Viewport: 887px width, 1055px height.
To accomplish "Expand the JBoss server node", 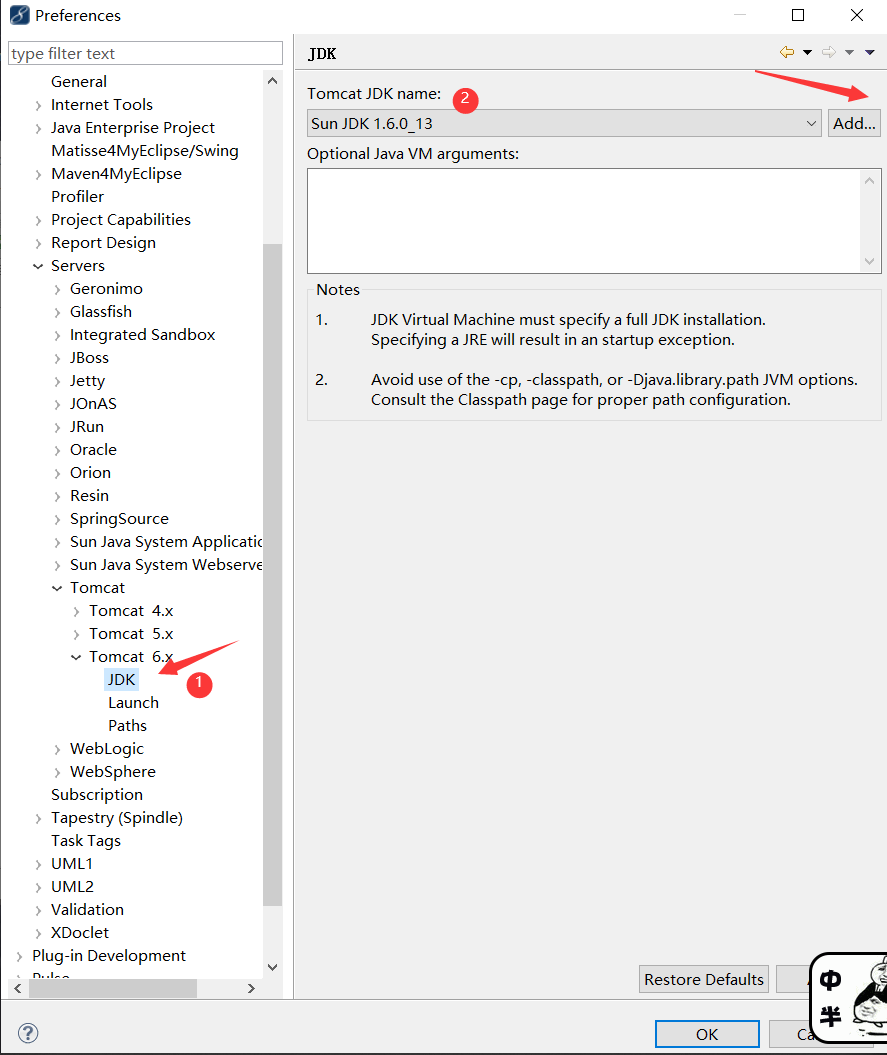I will tap(57, 358).
